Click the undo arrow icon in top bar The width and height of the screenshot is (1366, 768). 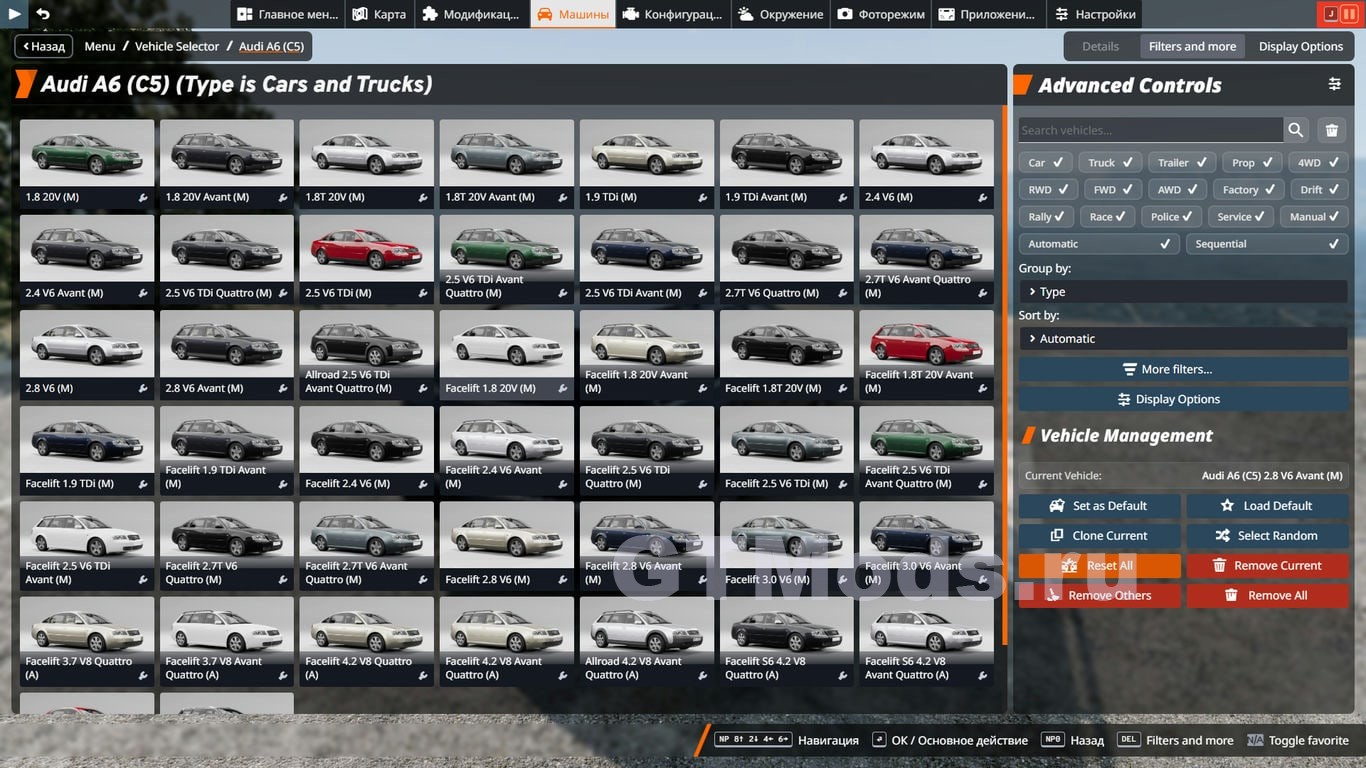click(x=43, y=14)
